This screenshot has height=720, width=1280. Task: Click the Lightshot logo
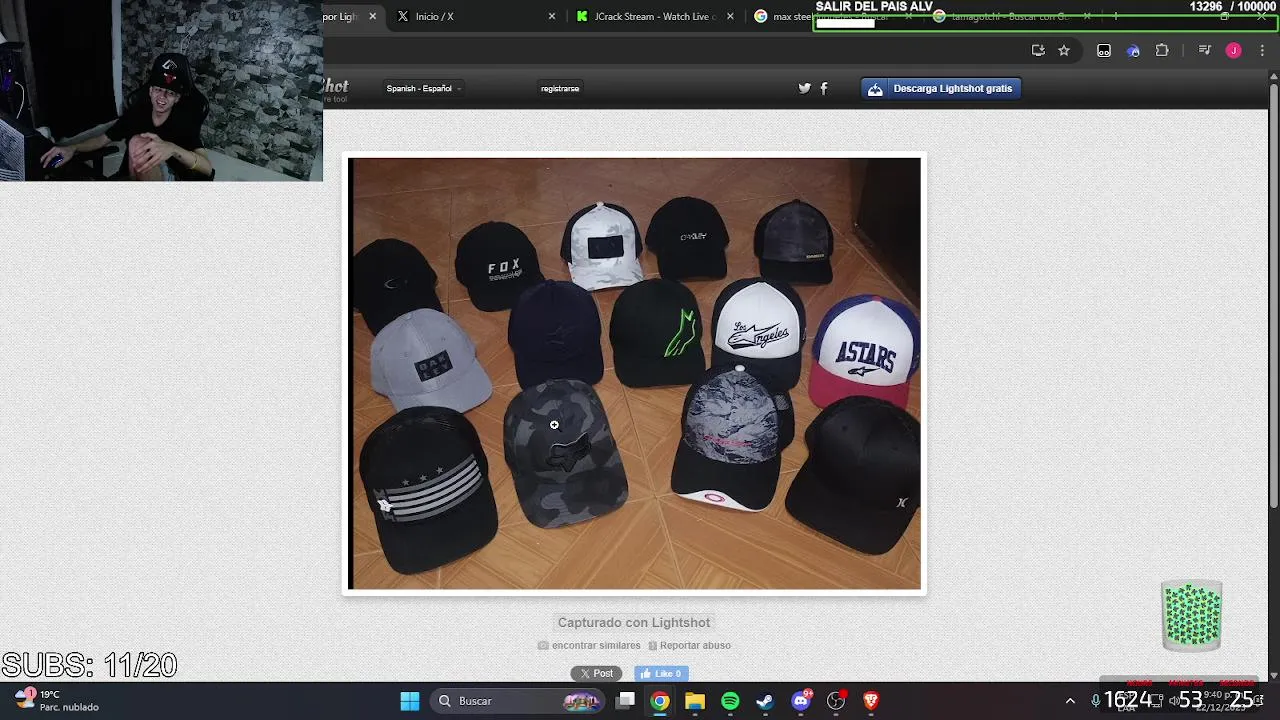(x=335, y=90)
